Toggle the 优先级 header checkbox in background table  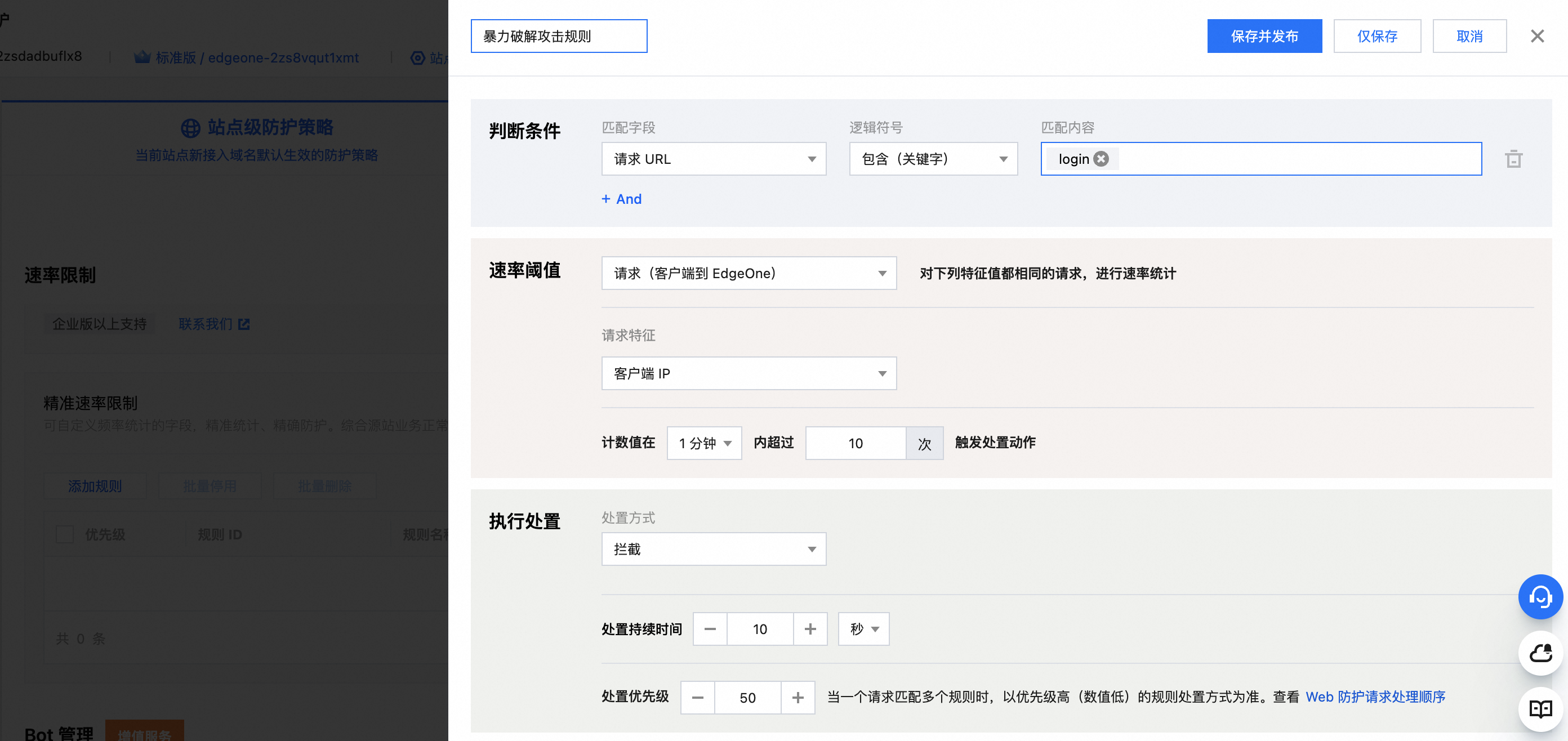click(x=65, y=534)
